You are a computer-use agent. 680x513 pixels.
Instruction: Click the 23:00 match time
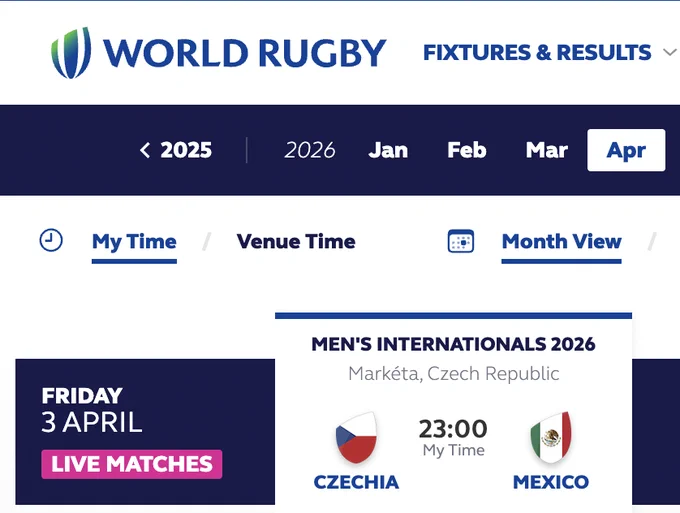[453, 429]
